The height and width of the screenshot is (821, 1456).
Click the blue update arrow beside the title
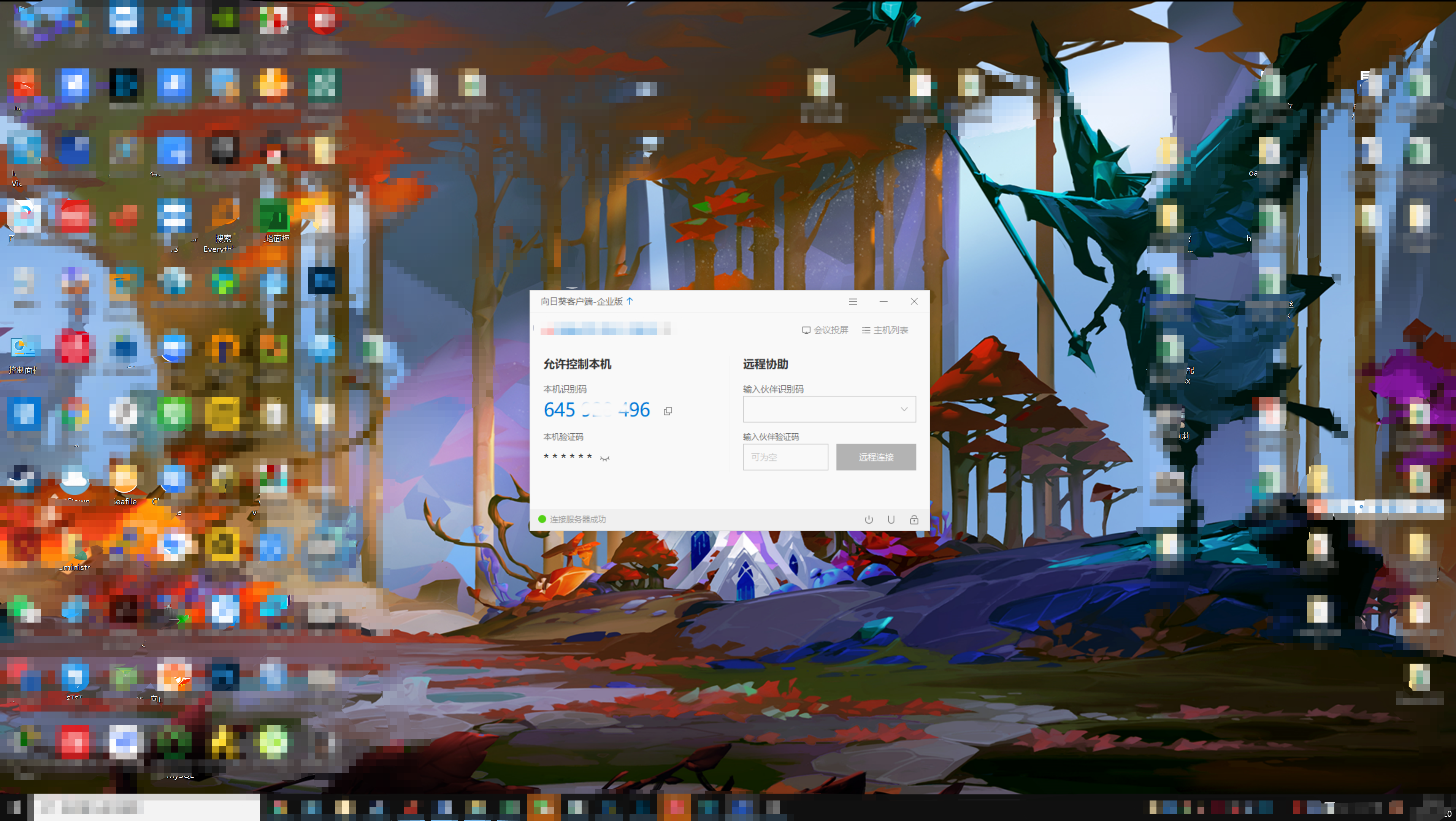point(630,301)
